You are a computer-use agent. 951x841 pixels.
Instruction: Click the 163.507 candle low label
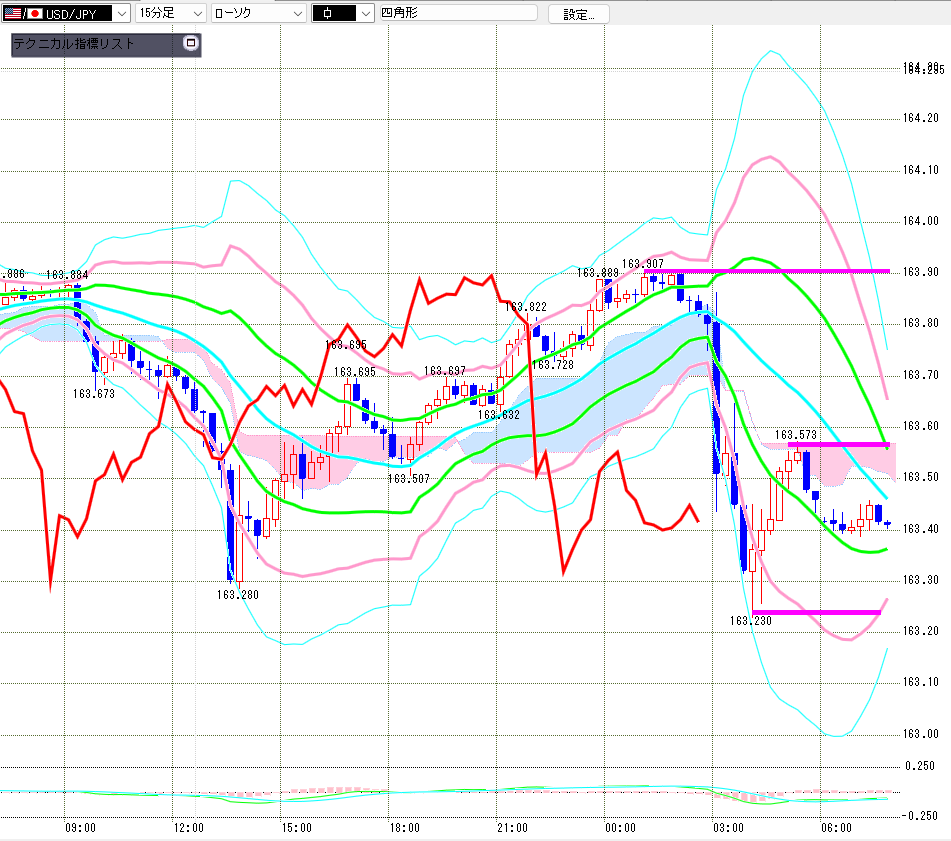[409, 479]
